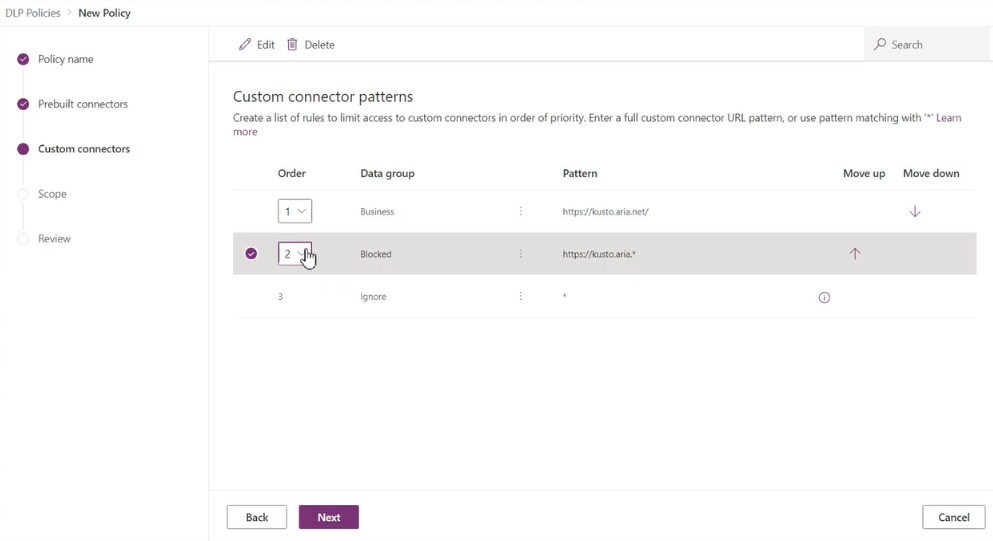The width and height of the screenshot is (993, 541).
Task: Click the Blocked data group cell
Action: 376,254
